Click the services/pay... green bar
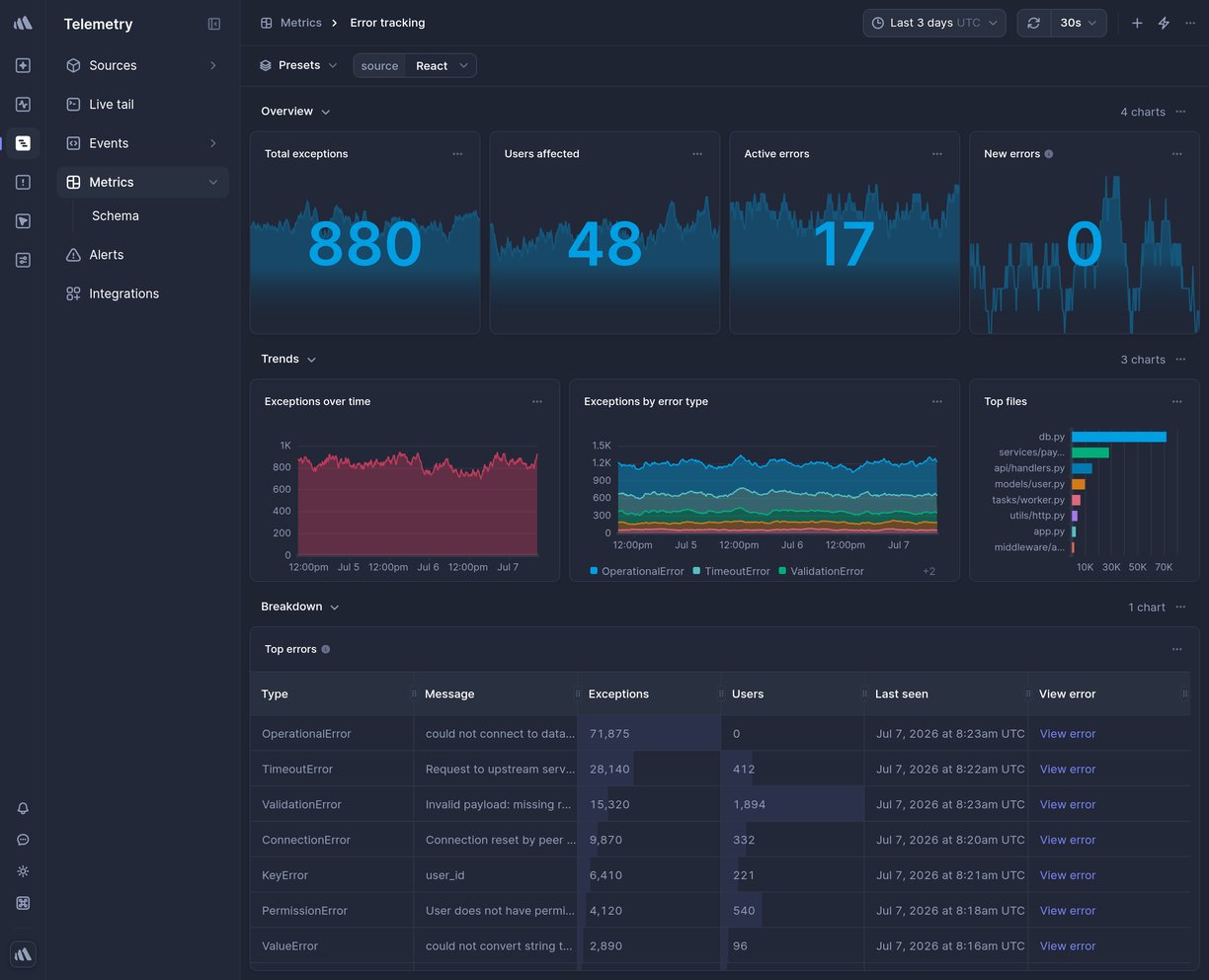Screen dimensions: 1209x980 [1090, 452]
